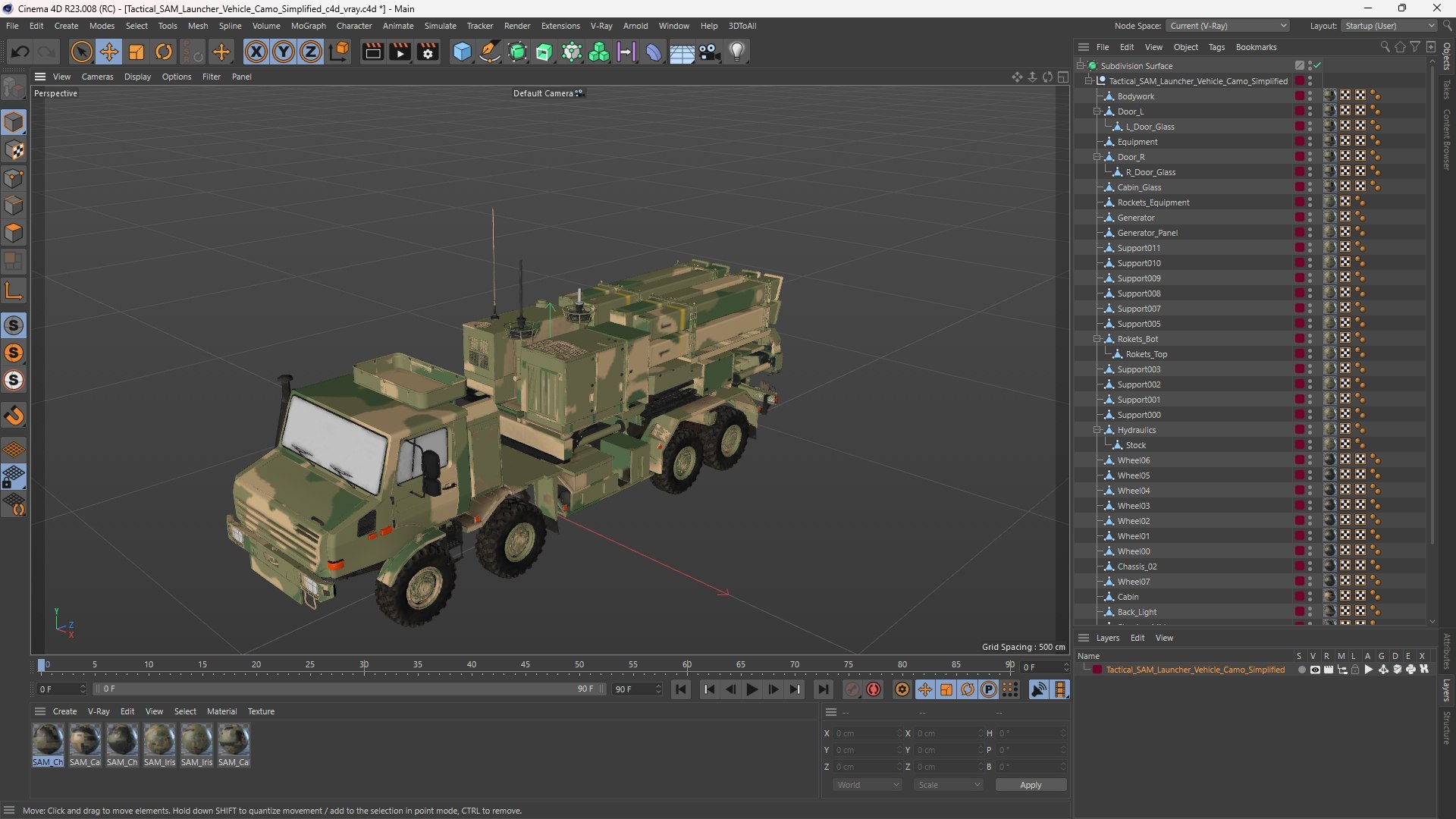Screen dimensions: 1456x819
Task: Toggle layer solo dot in Layers panel
Action: click(1301, 670)
